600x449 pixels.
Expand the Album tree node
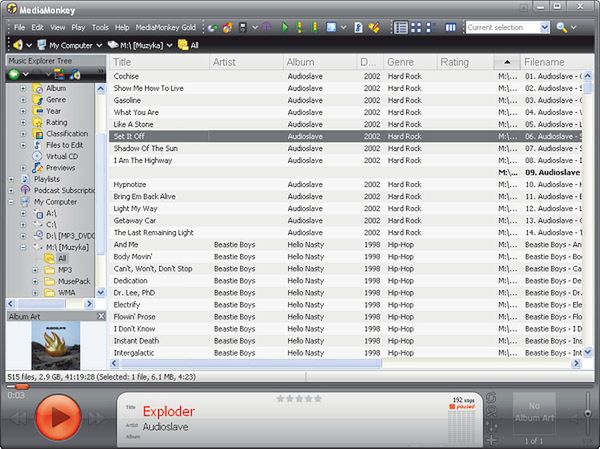(23, 88)
